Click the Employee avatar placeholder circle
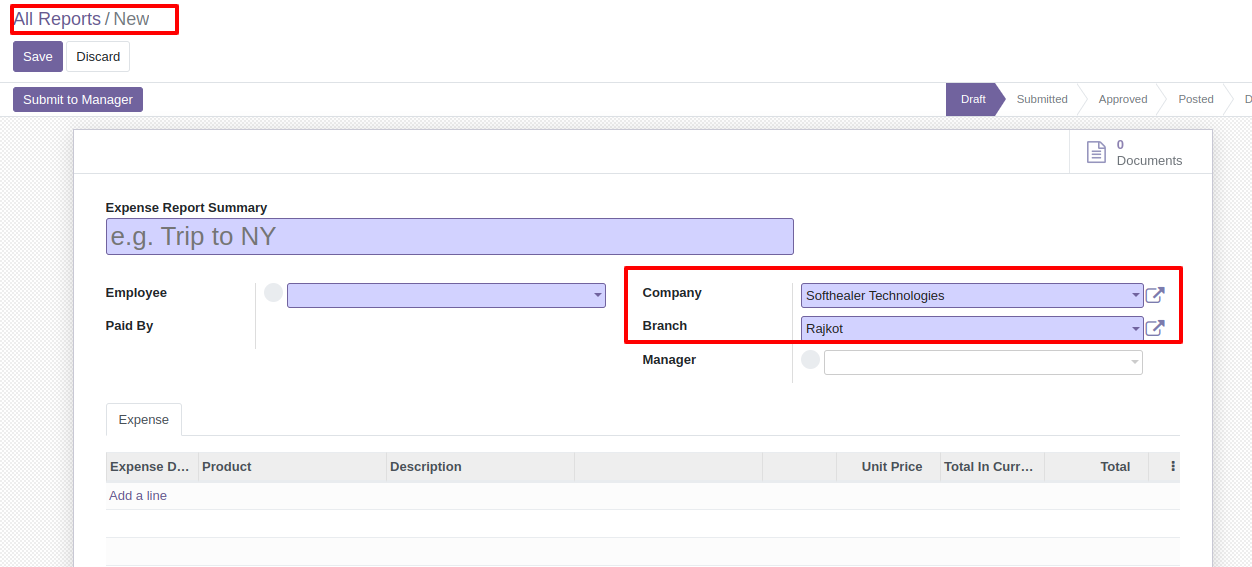The image size is (1252, 567). (274, 293)
